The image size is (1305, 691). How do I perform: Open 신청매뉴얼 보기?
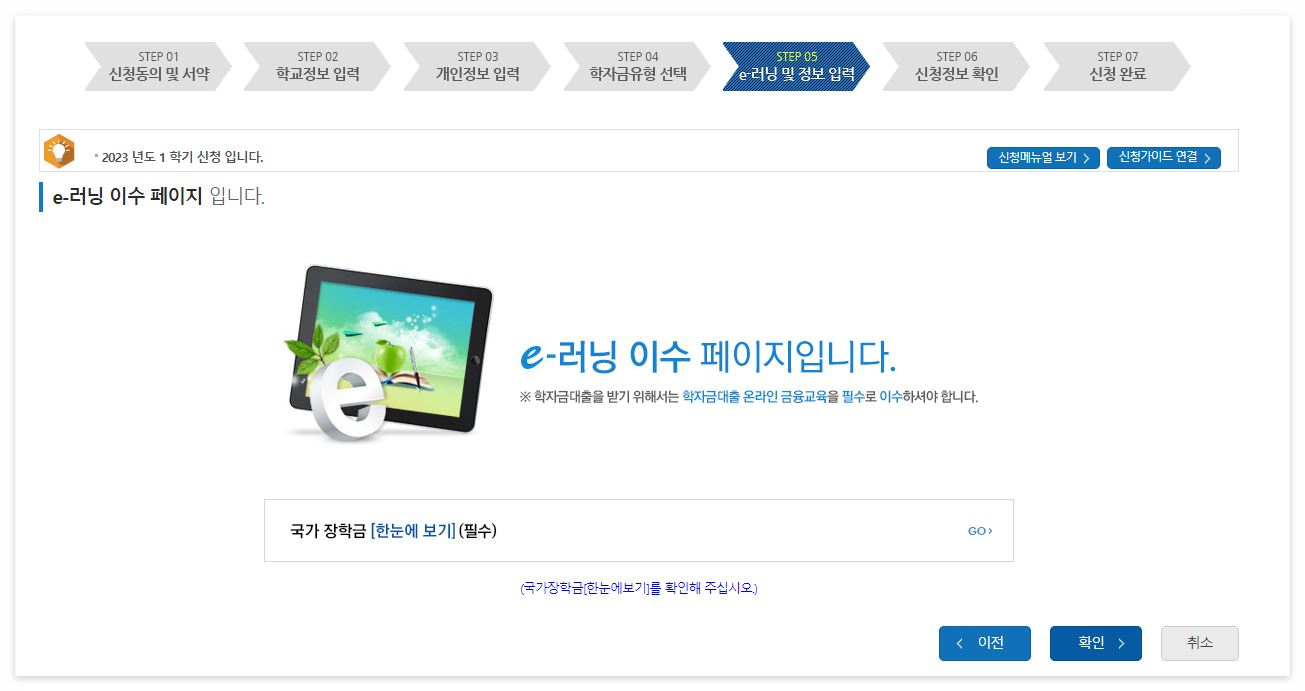tap(1043, 157)
